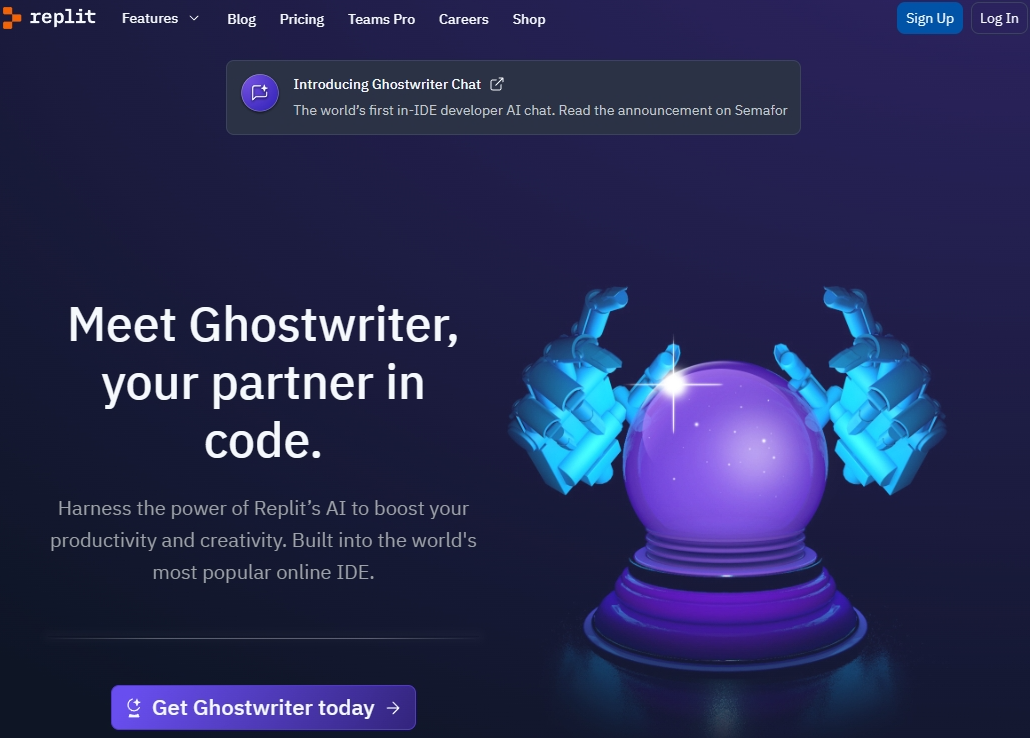Visit the Teams Pro page
The image size is (1030, 738).
382,19
